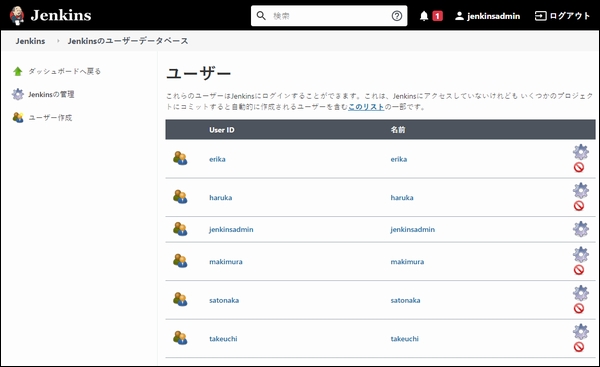Click the user avatar icon for takeuchi
Image resolution: width=600 pixels, height=367 pixels.
tap(180, 338)
